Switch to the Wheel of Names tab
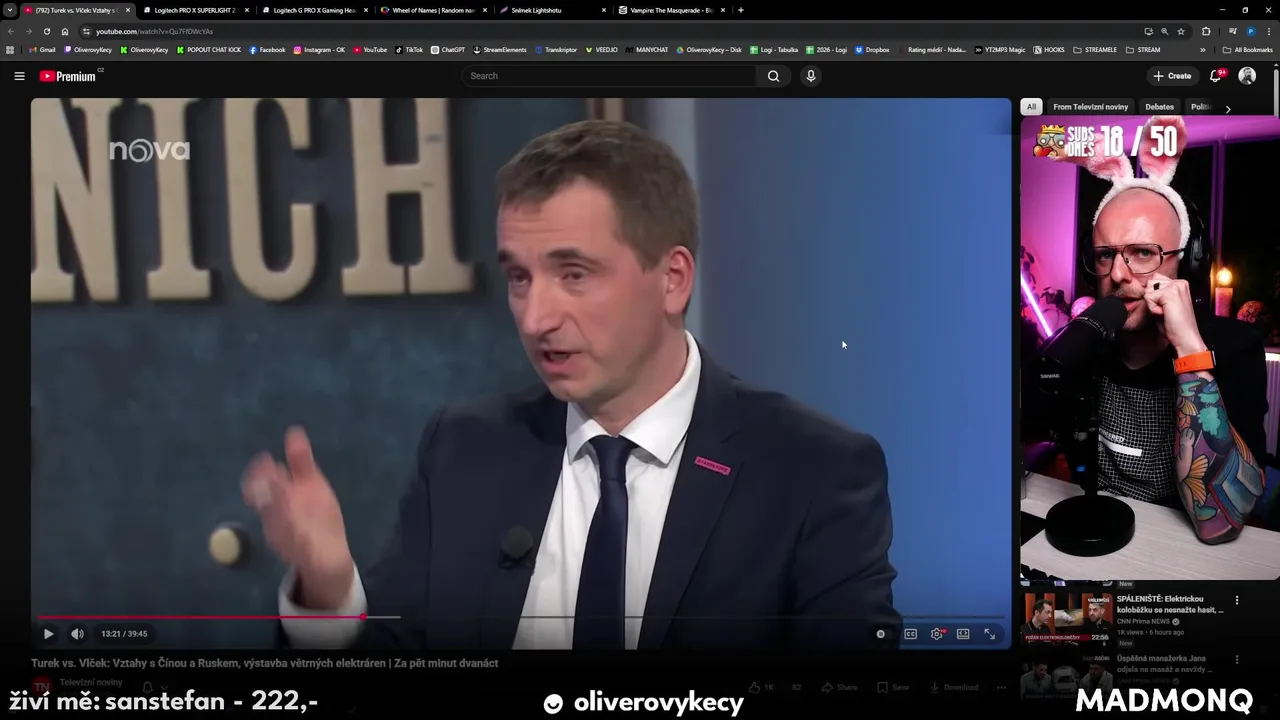The image size is (1280, 720). [x=432, y=10]
